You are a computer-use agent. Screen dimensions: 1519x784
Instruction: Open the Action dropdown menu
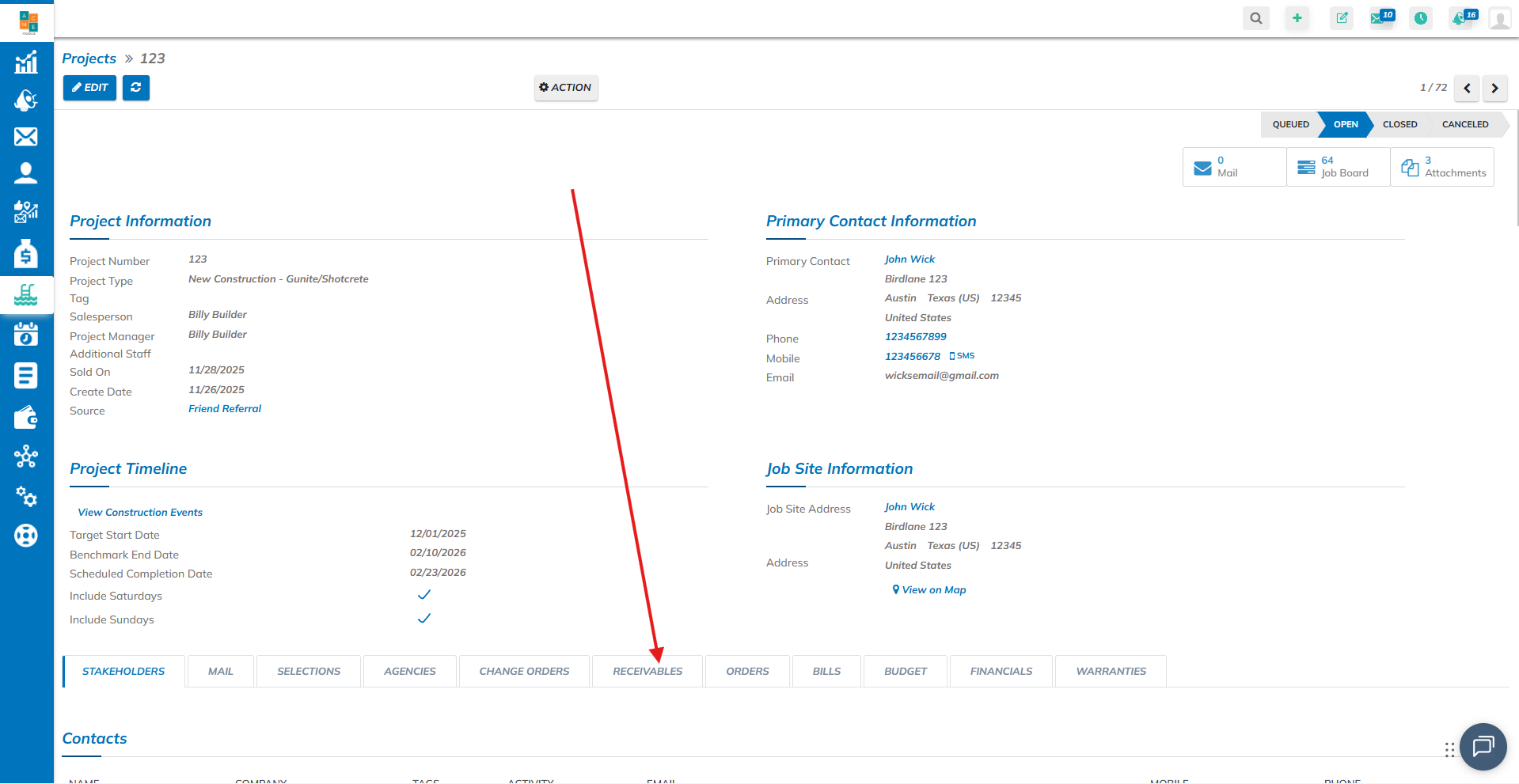point(565,88)
